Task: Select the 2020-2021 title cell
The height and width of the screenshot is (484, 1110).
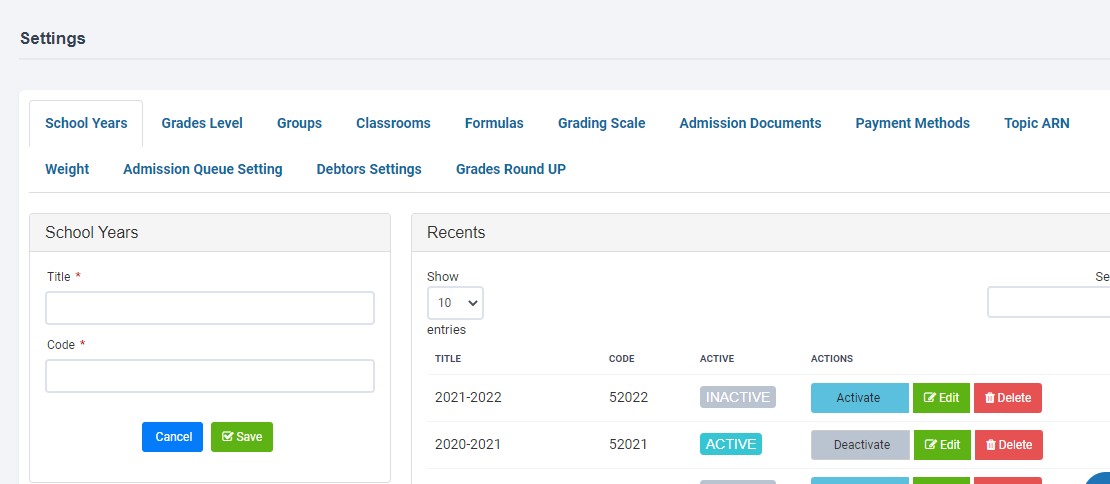Action: 468,444
